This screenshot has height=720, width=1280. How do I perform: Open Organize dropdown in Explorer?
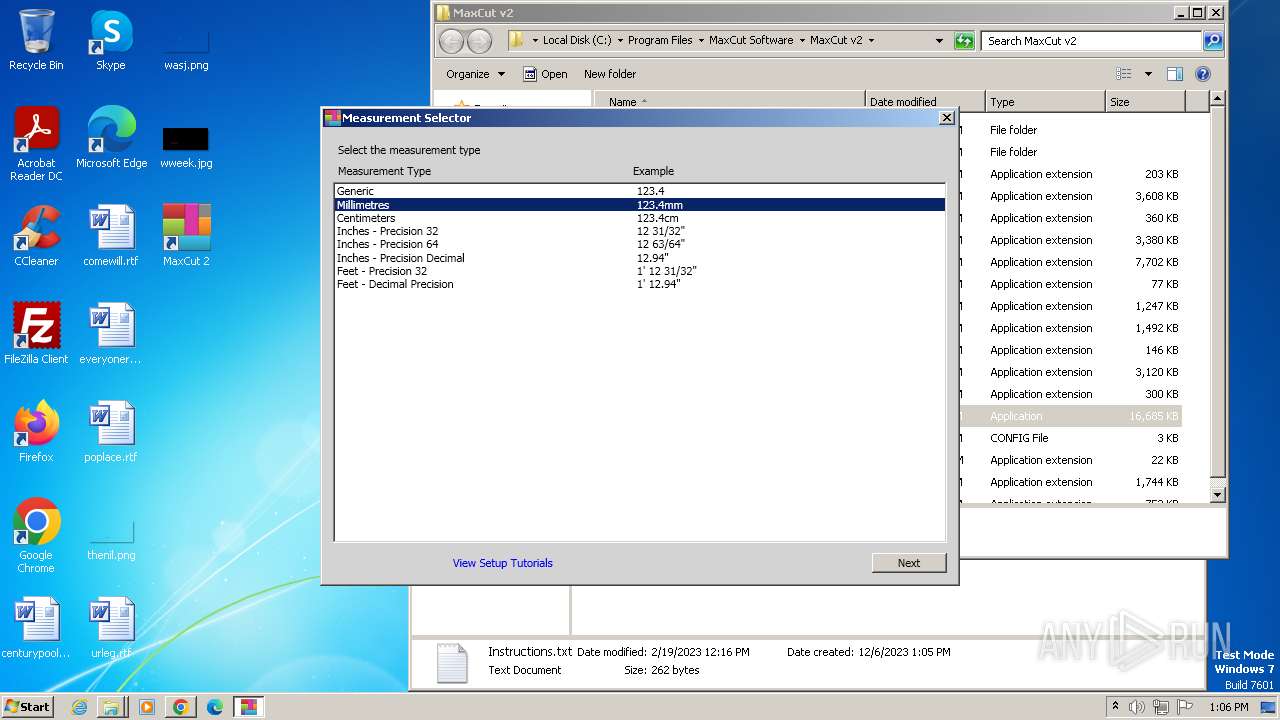[x=475, y=74]
